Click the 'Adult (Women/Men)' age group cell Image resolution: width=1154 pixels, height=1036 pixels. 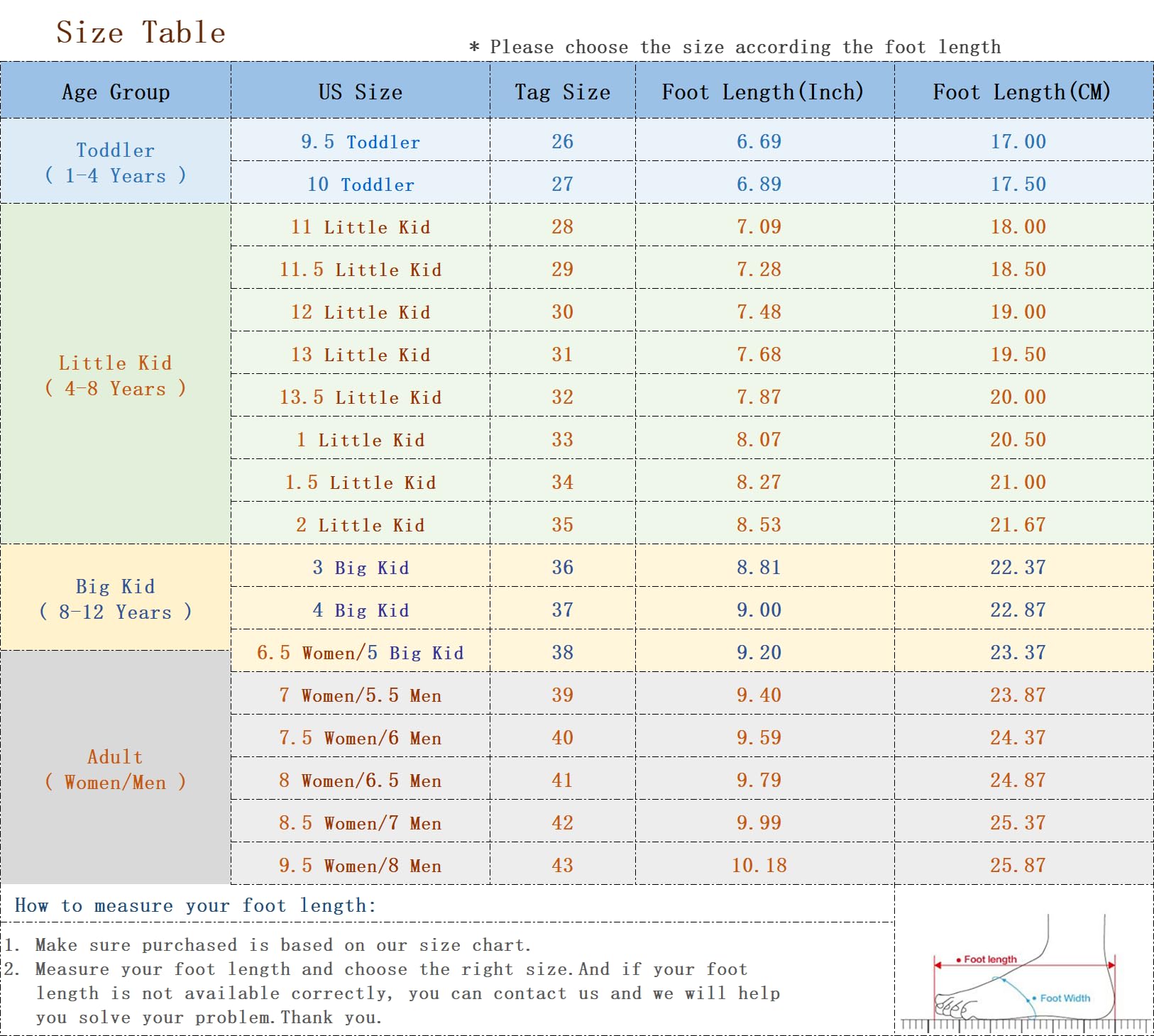coord(116,769)
